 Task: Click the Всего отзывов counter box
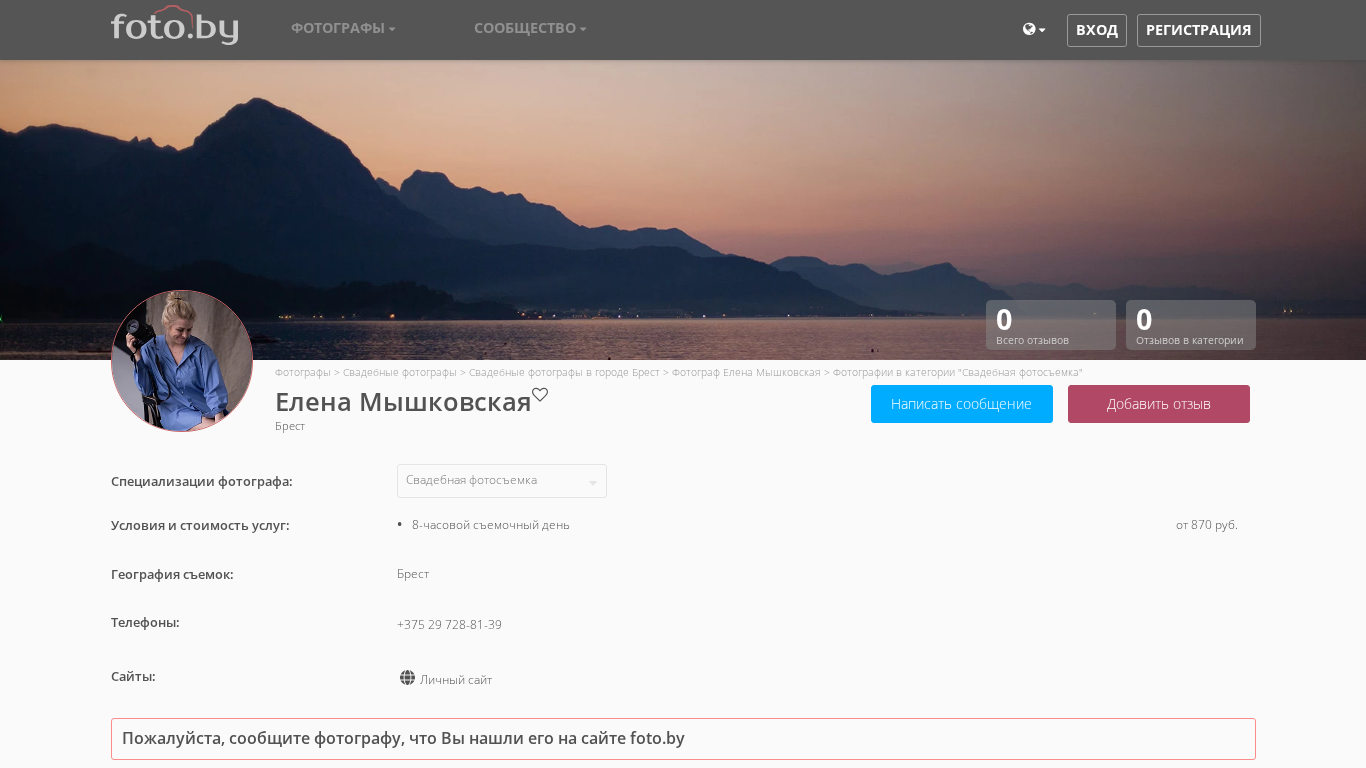tap(1050, 325)
